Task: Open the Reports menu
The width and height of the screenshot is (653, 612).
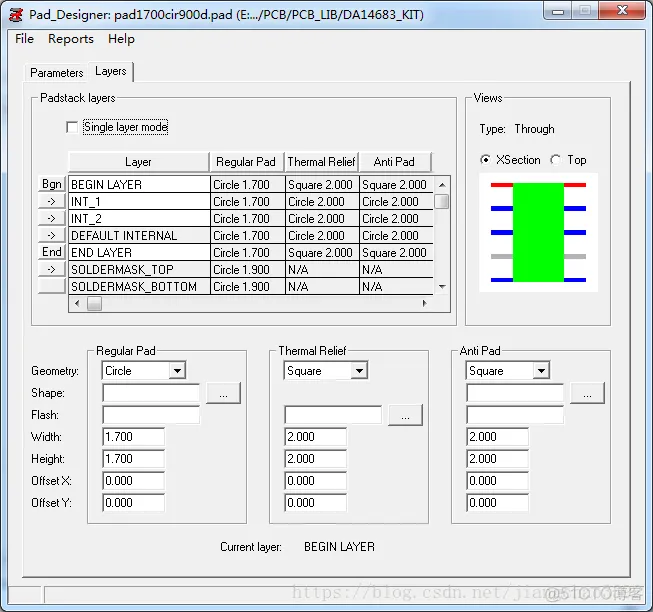Action: (71, 39)
